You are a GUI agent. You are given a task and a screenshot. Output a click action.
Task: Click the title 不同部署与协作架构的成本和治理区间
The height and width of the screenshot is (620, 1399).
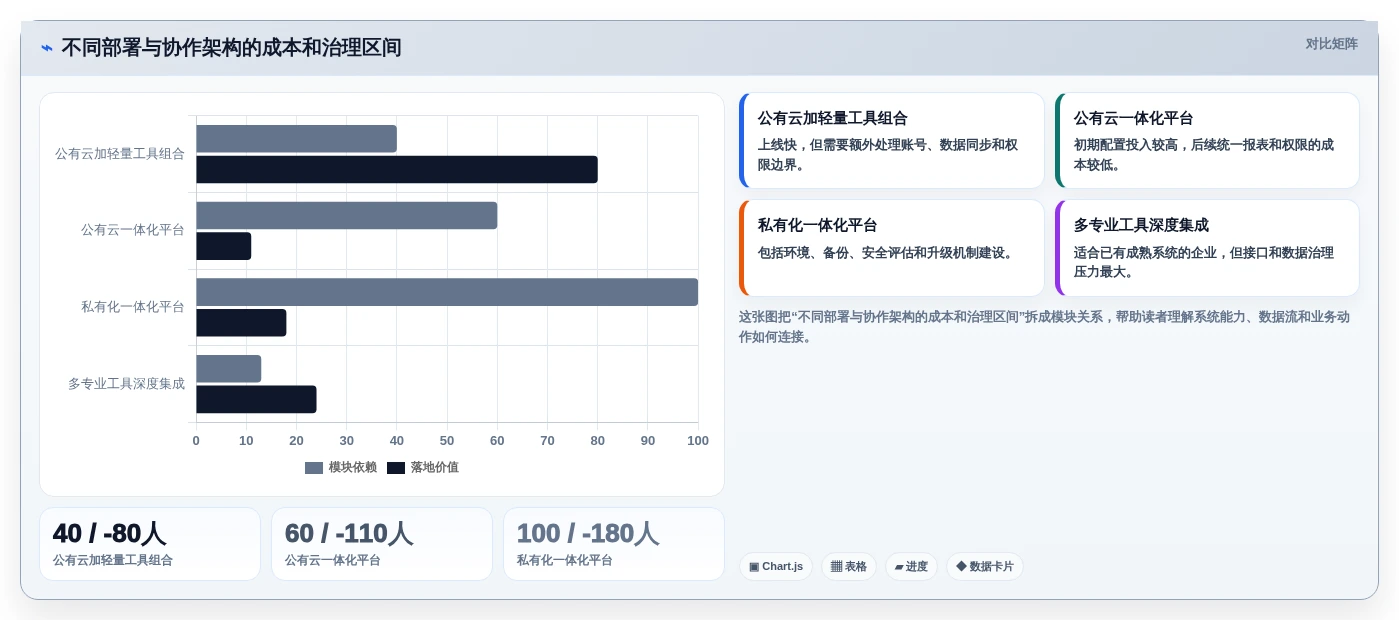[x=231, y=48]
